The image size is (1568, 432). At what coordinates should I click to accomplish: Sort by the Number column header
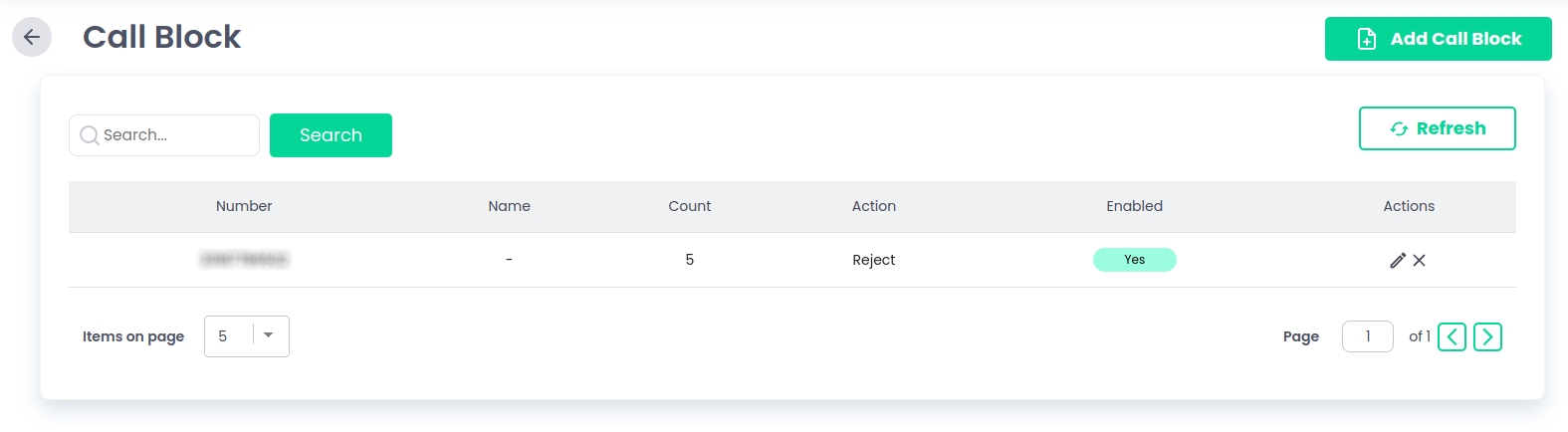click(x=244, y=206)
